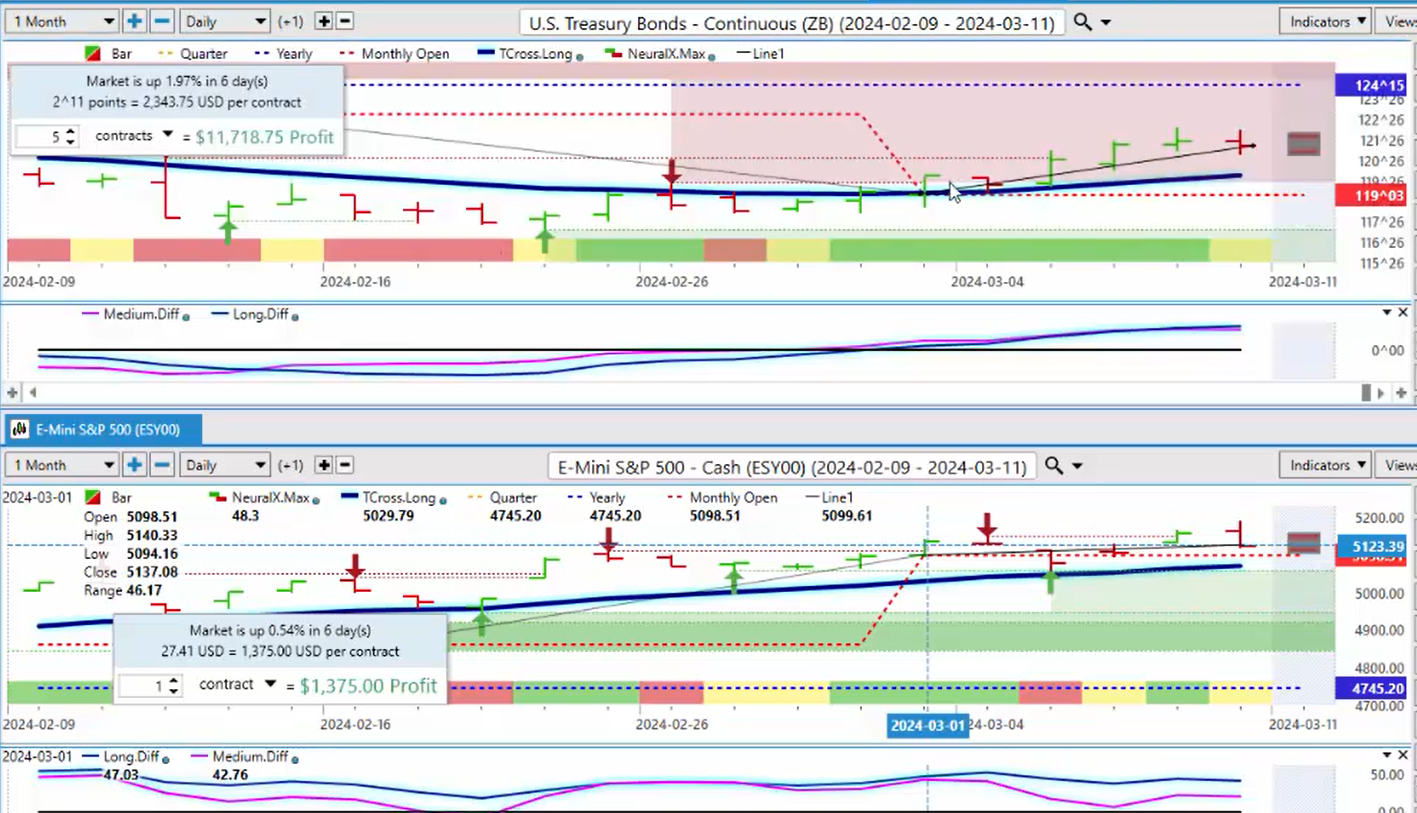Open the Daily interval dropdown on ESY00 chart
1417x813 pixels.
[225, 465]
